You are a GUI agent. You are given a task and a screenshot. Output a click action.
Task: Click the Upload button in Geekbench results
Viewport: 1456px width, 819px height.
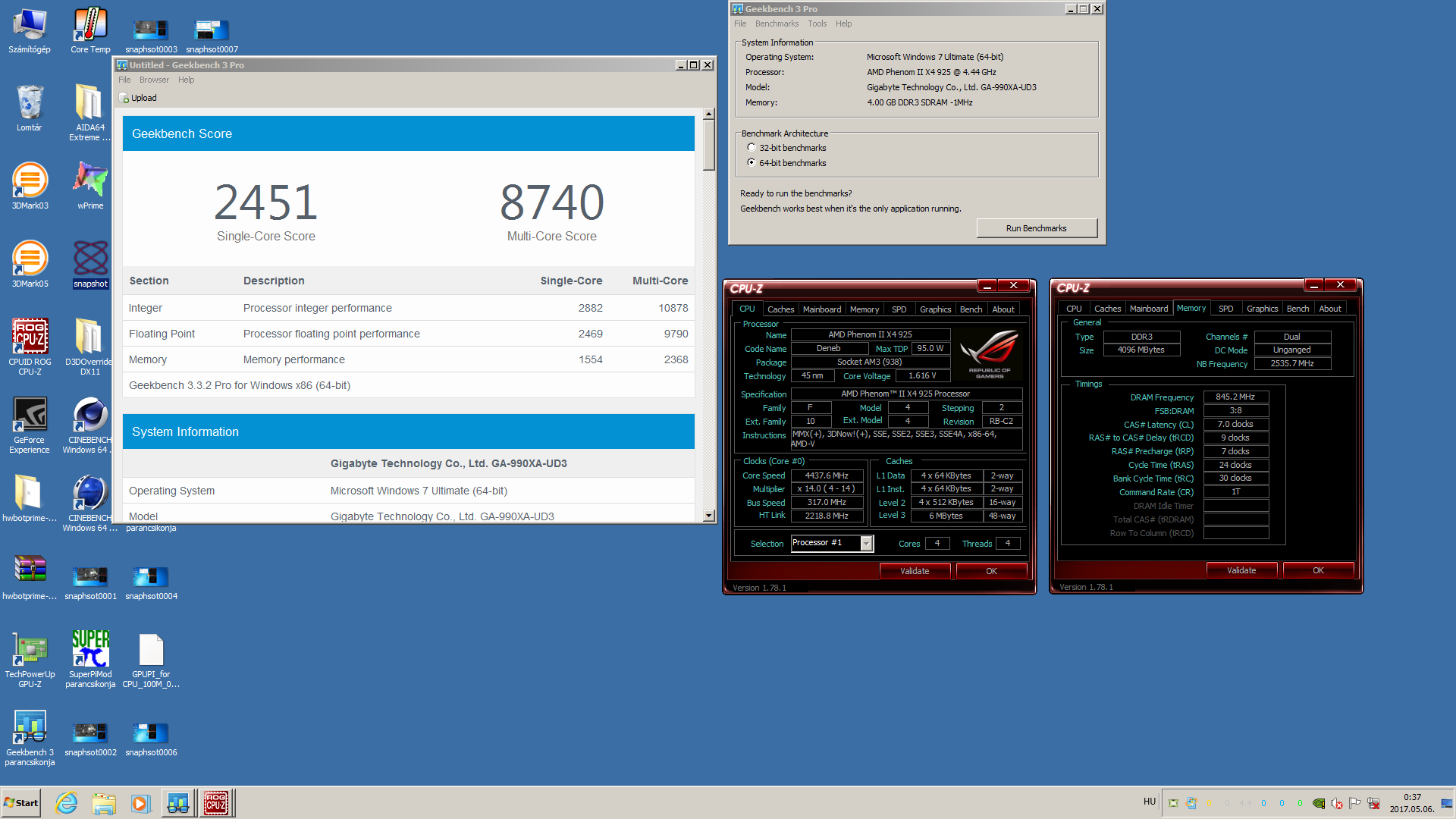[138, 98]
